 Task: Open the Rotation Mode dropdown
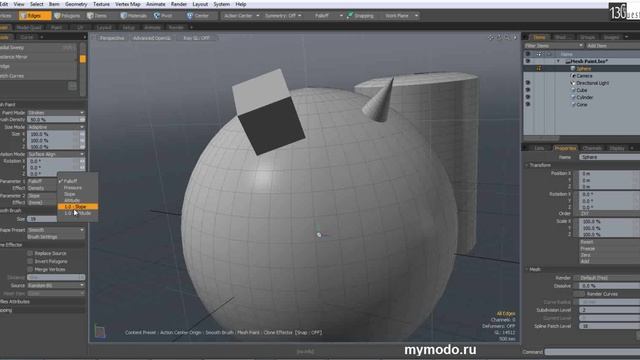tap(56, 154)
